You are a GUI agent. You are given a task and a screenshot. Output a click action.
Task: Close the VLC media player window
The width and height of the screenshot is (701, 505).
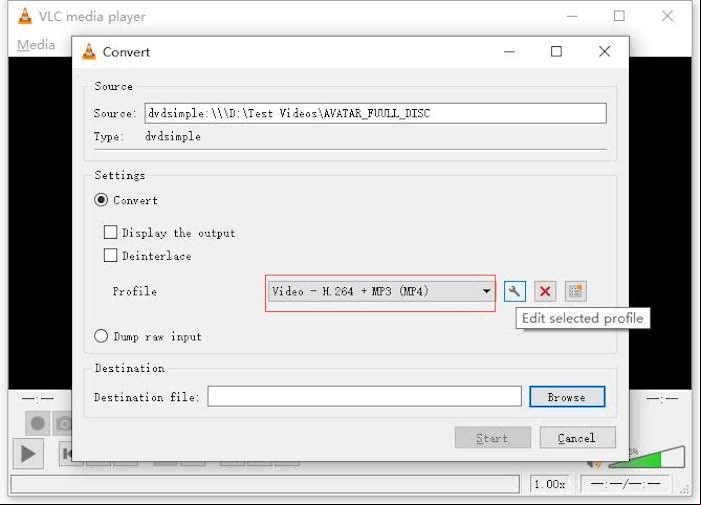(667, 16)
